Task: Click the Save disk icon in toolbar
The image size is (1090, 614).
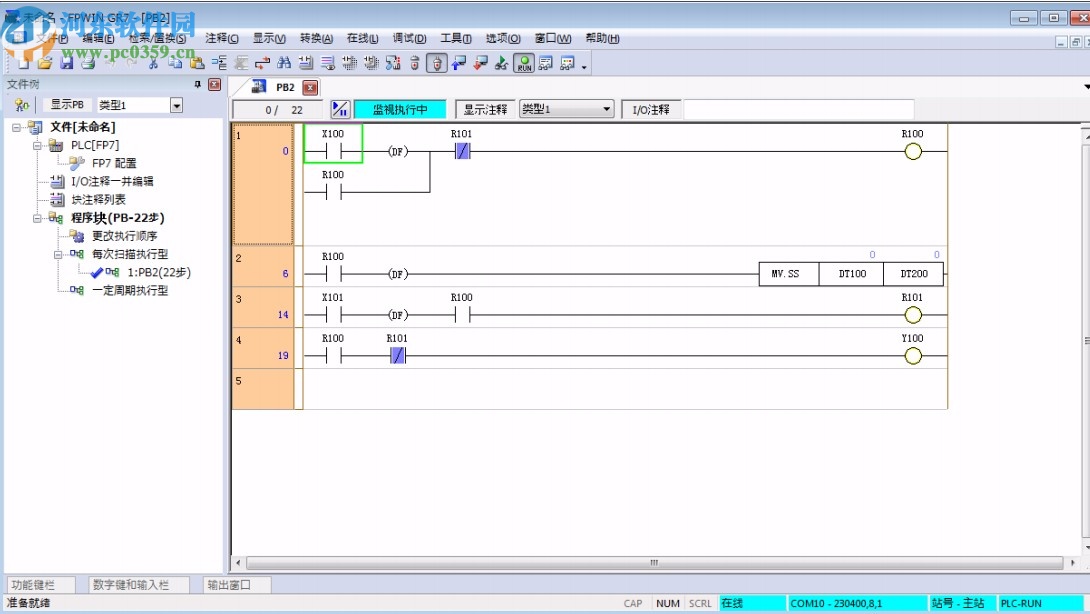Action: point(67,63)
